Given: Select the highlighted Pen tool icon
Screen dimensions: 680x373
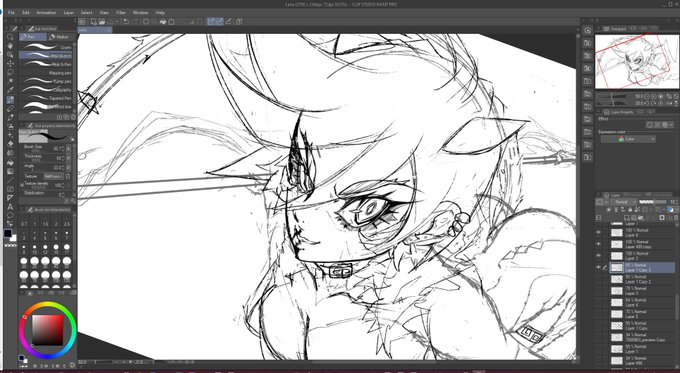Looking at the screenshot, I should pos(10,100).
